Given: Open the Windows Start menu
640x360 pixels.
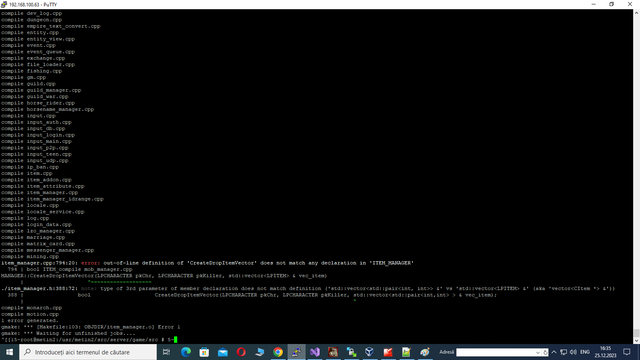Looking at the screenshot, I should point(9,352).
